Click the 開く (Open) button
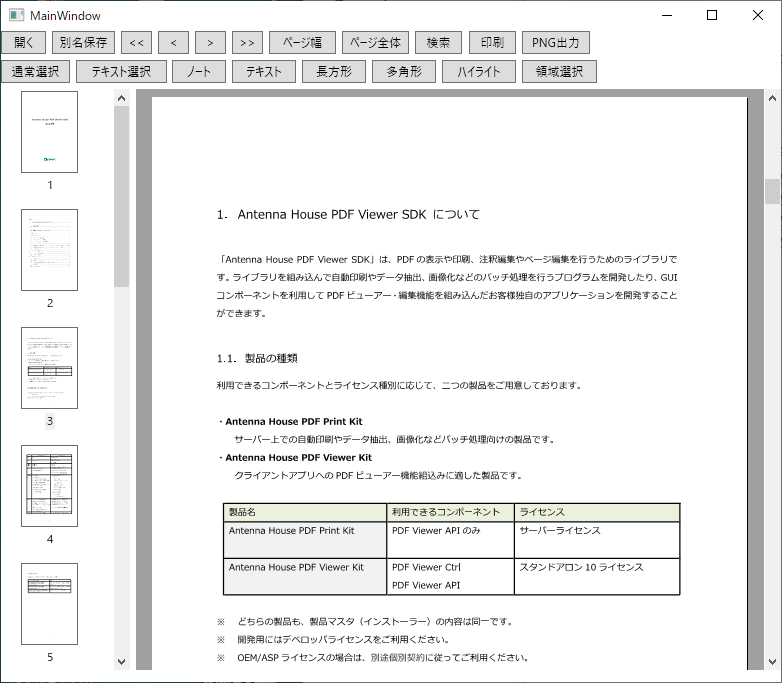The height and width of the screenshot is (683, 782). point(23,42)
